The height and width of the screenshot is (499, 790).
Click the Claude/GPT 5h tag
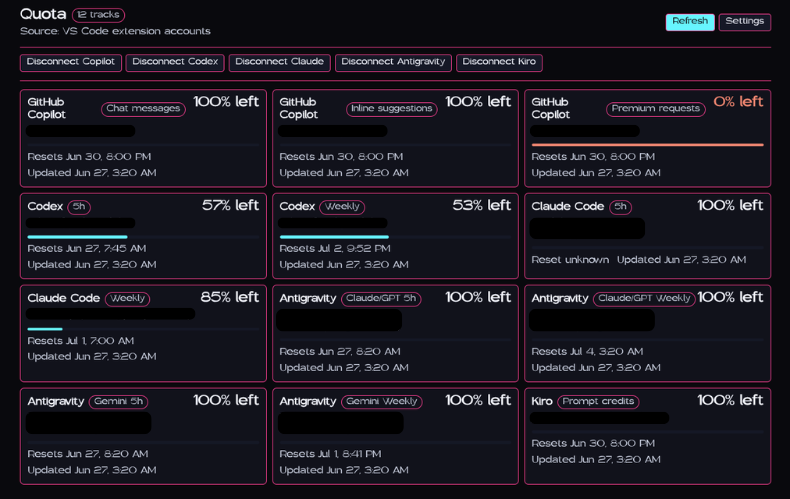(x=381, y=298)
